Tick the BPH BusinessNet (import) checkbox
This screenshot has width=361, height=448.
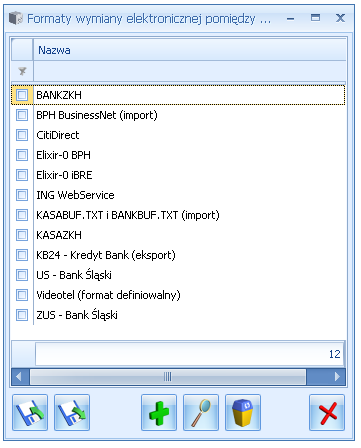(22, 115)
